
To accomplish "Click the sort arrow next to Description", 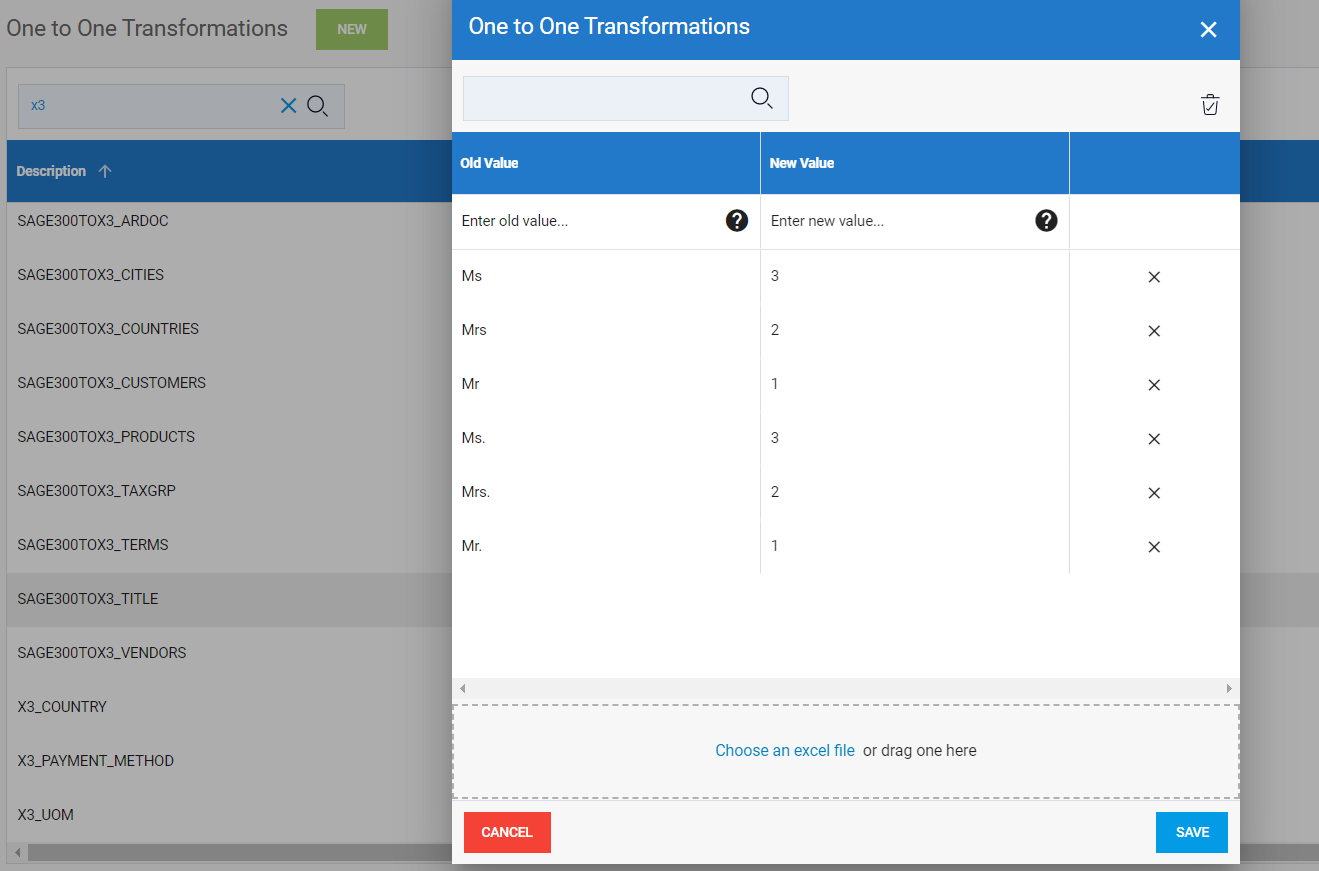I will [x=105, y=171].
